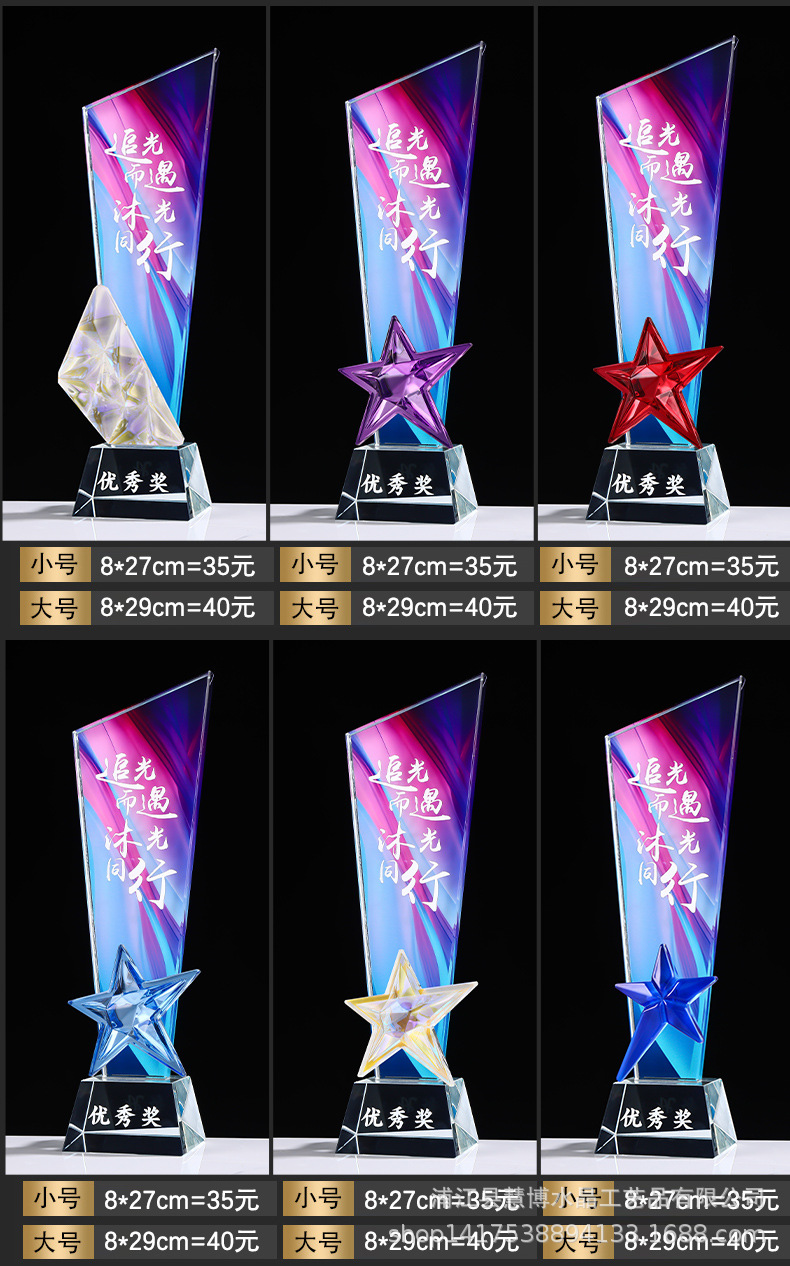Select the red star trophy image
790x1266 pixels.
pos(664,272)
